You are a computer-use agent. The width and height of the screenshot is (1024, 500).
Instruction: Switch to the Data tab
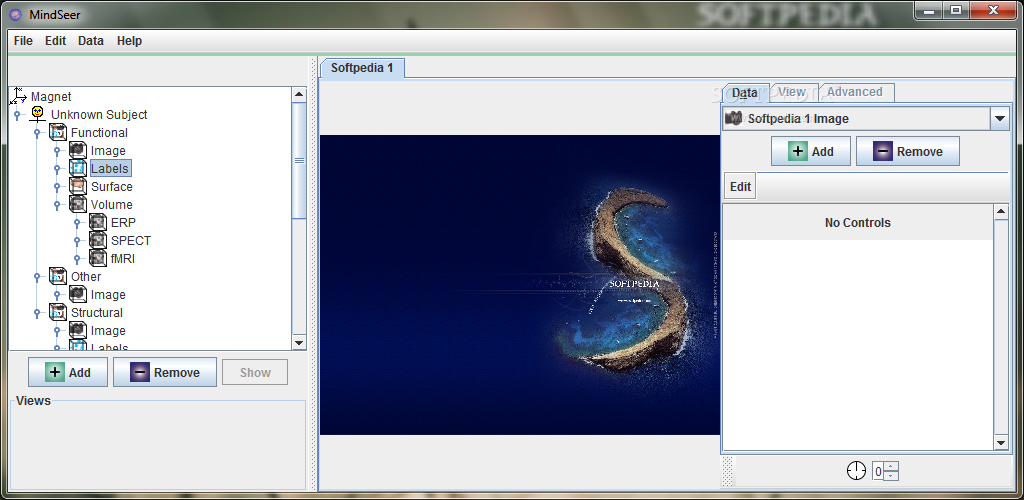[x=744, y=93]
